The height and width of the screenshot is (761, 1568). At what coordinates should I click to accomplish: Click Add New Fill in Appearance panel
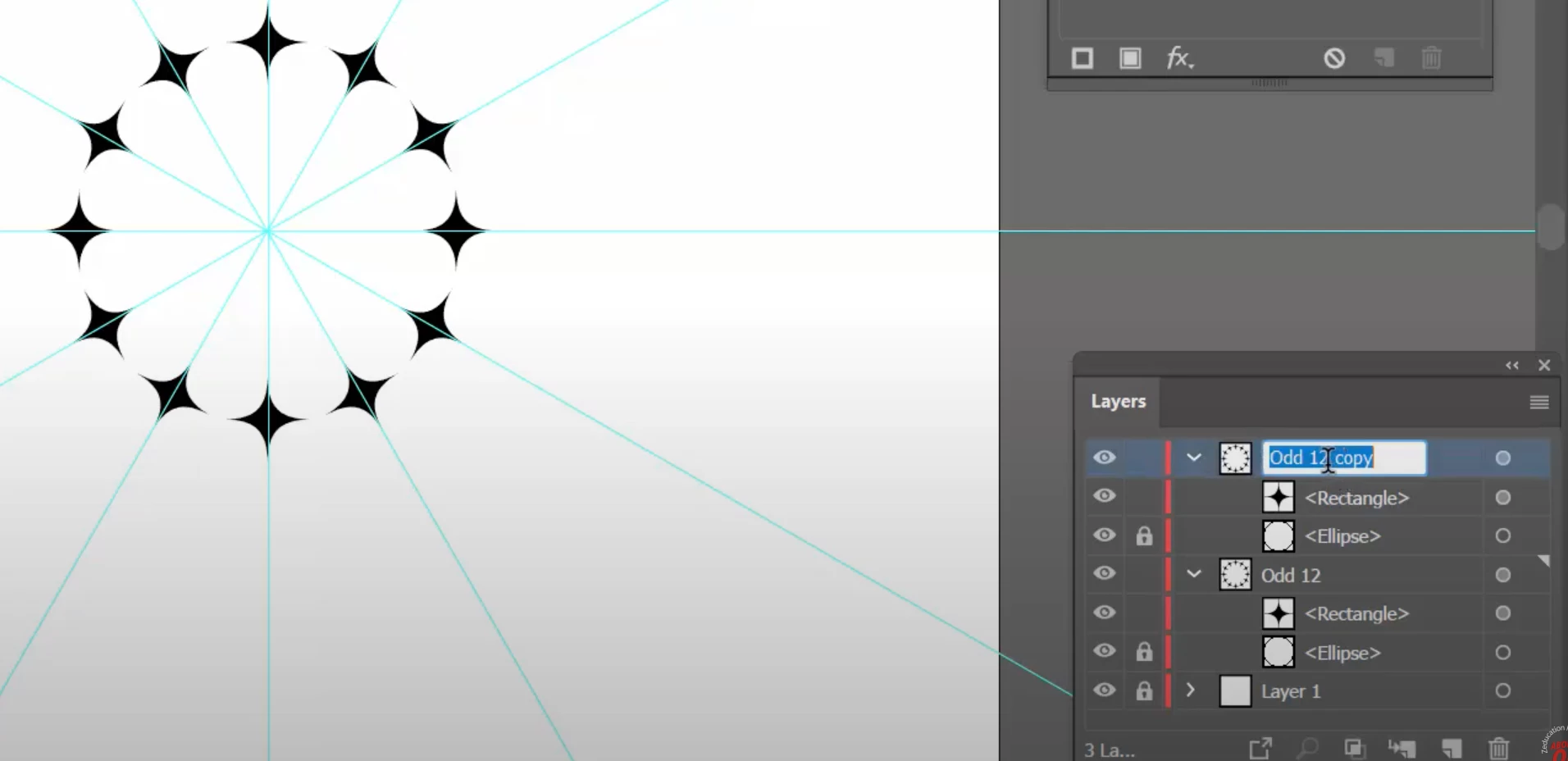click(x=1130, y=58)
